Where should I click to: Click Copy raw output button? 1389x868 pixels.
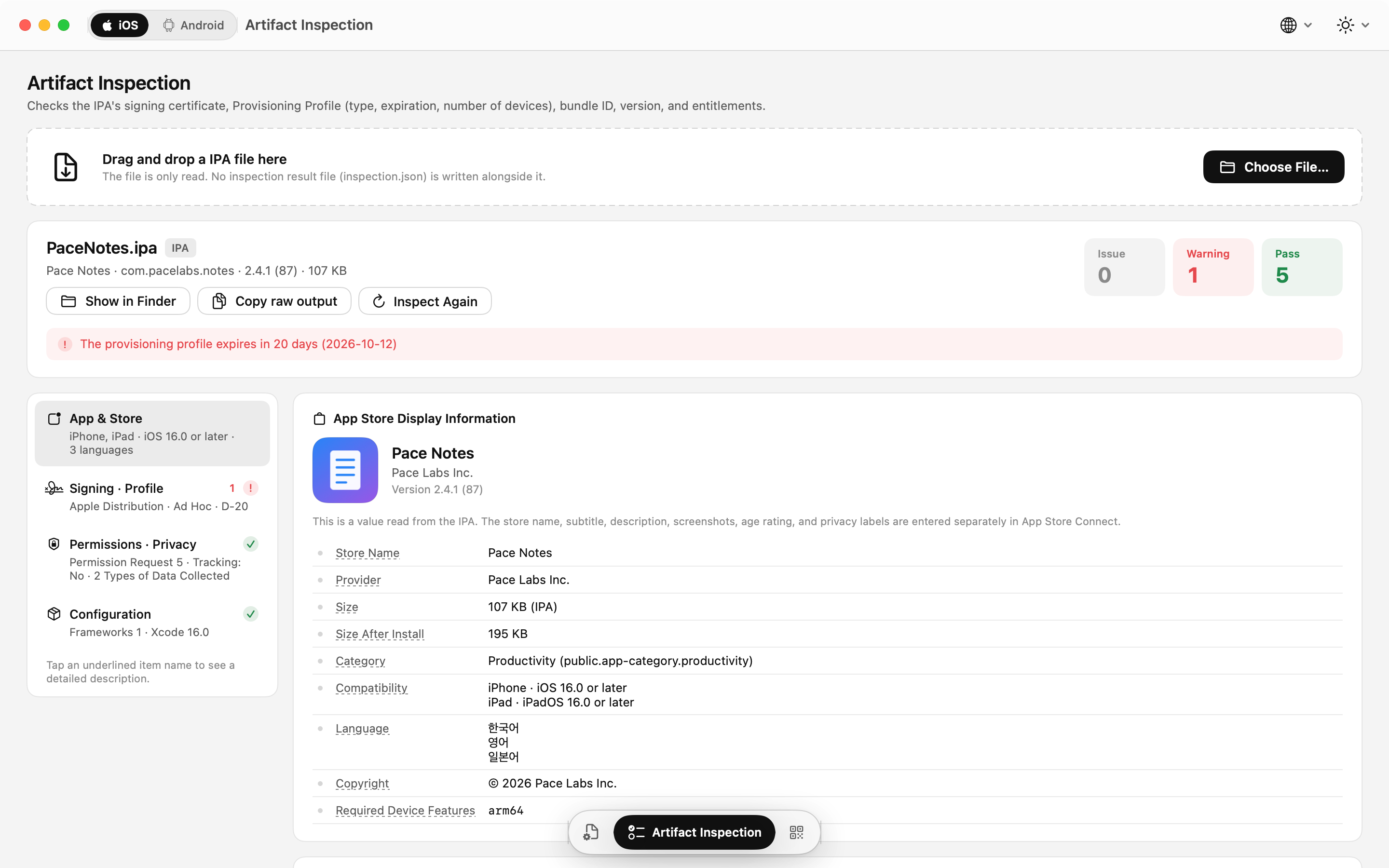[274, 301]
